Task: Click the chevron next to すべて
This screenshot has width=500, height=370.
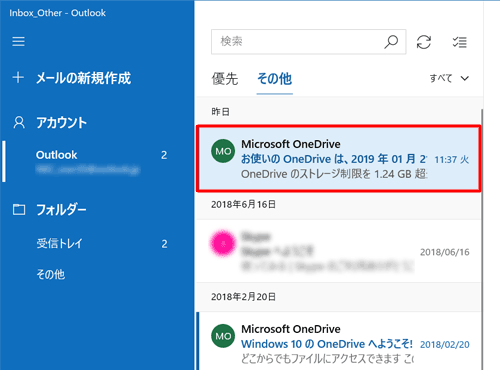Action: coord(465,79)
